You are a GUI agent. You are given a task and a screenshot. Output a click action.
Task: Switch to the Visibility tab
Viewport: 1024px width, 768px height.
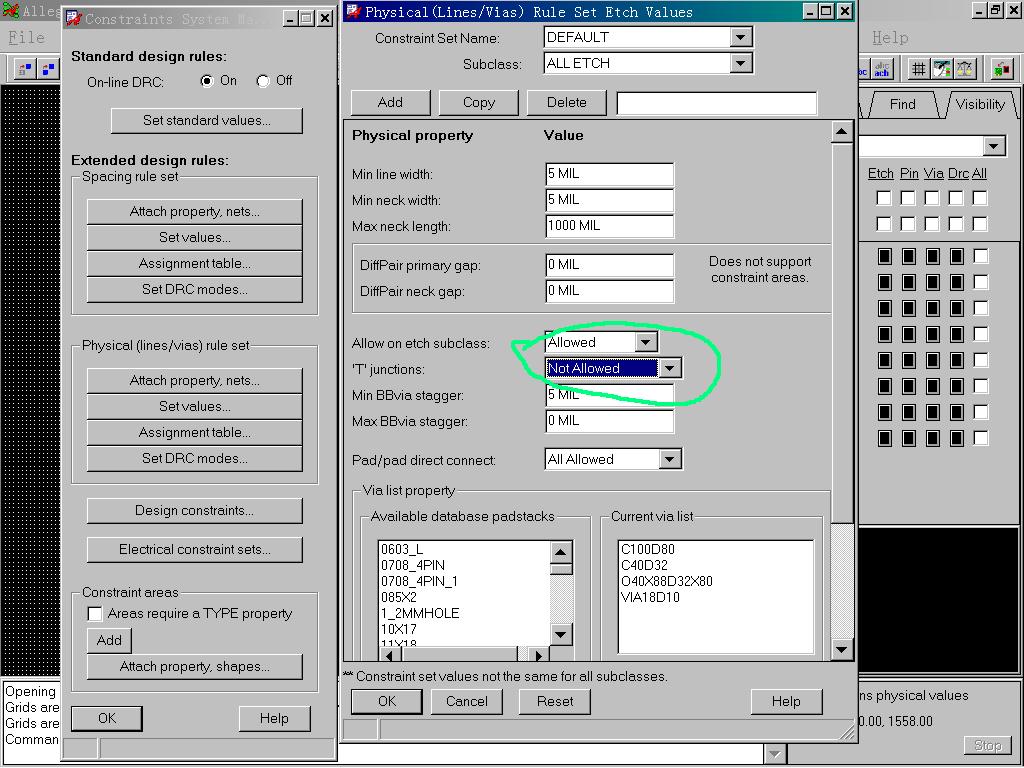coord(980,104)
